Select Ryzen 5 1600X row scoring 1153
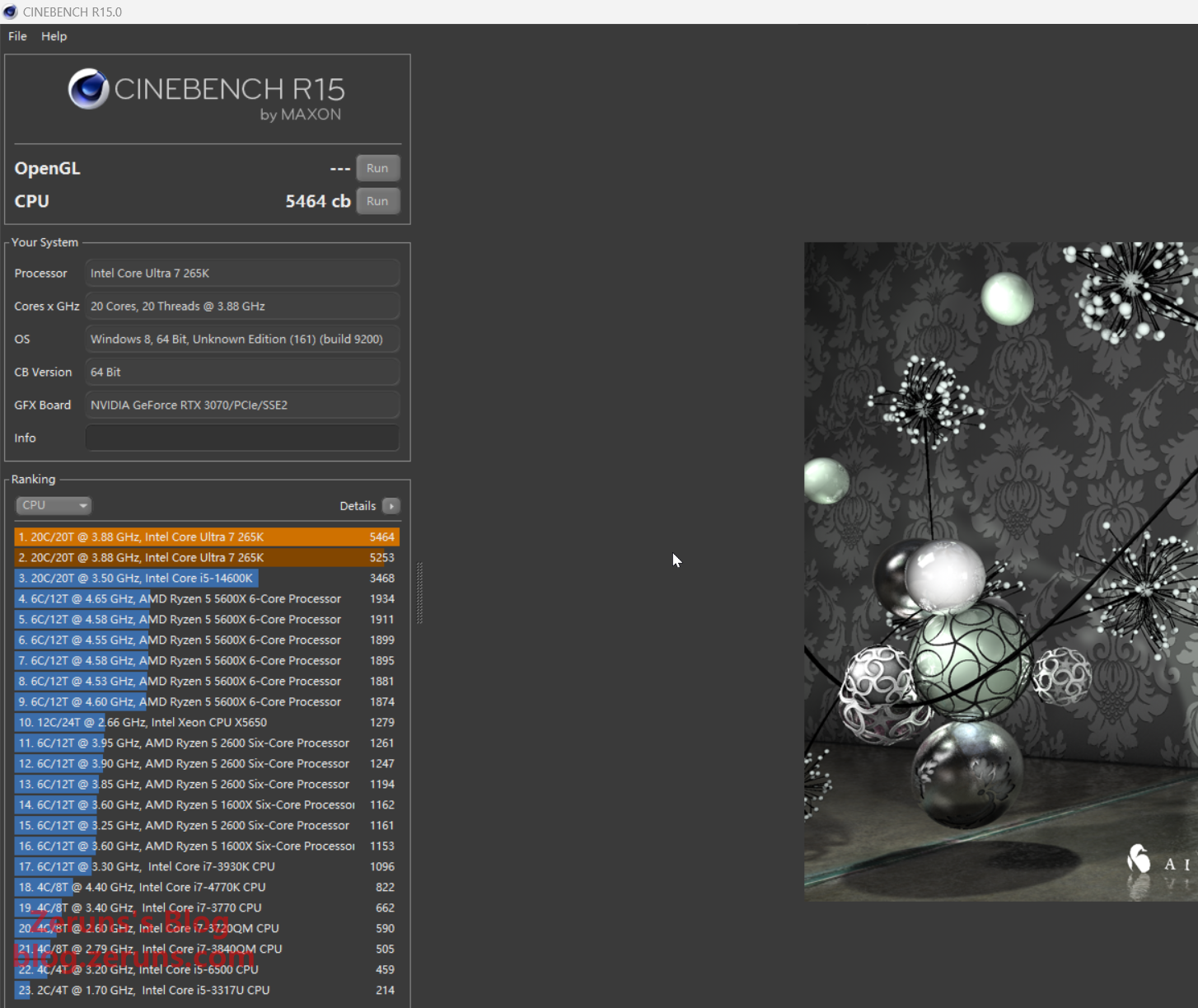 [x=207, y=846]
